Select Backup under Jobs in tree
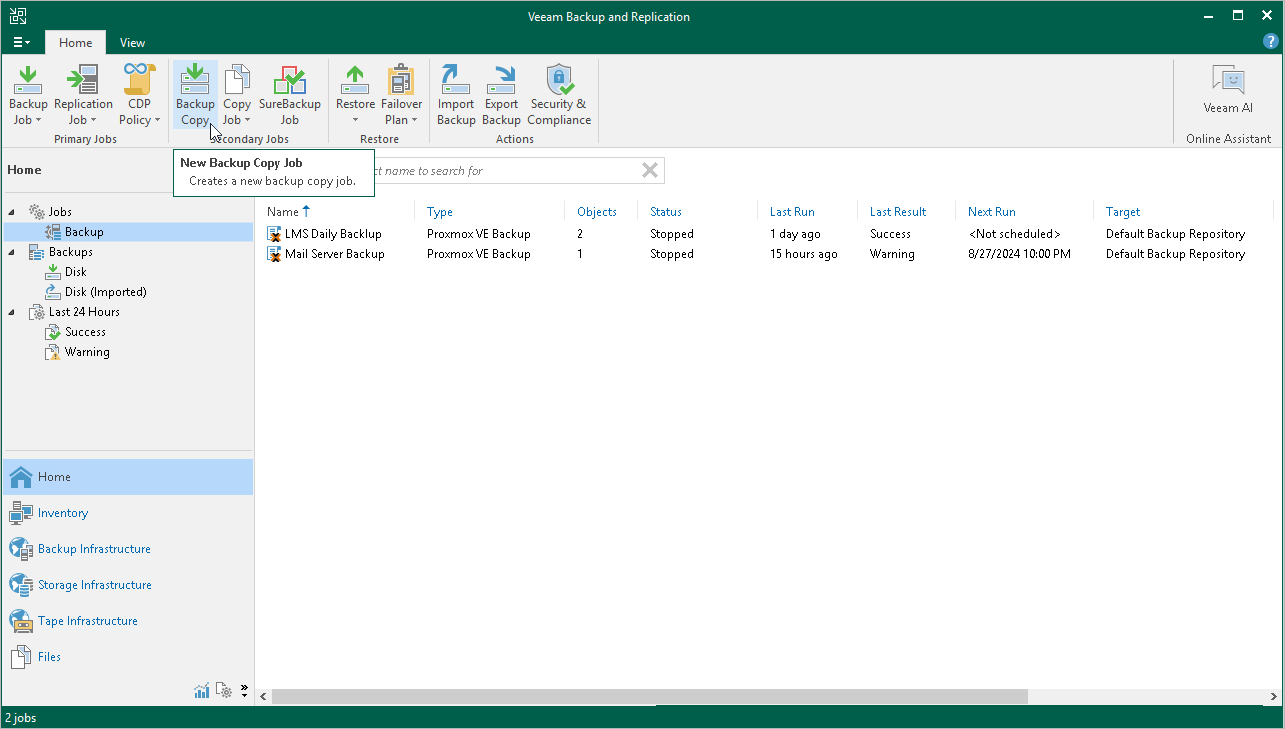This screenshot has width=1285, height=729. coord(84,232)
